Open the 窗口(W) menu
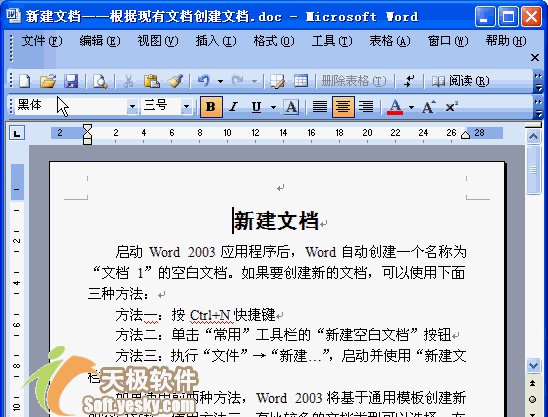 pos(448,41)
